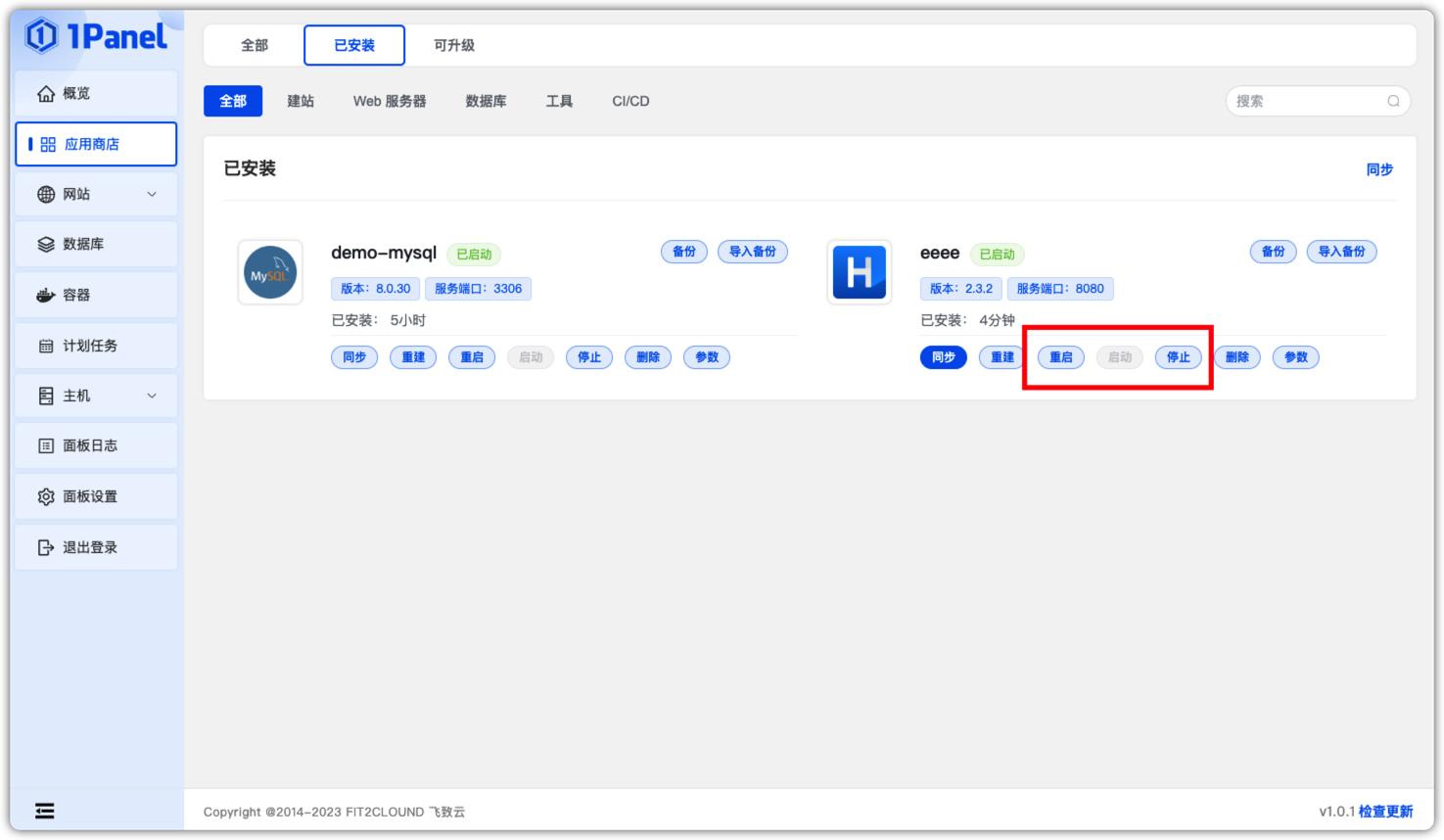Viewport: 1444px width, 840px height.
Task: Stop the eeee application
Action: point(1178,357)
